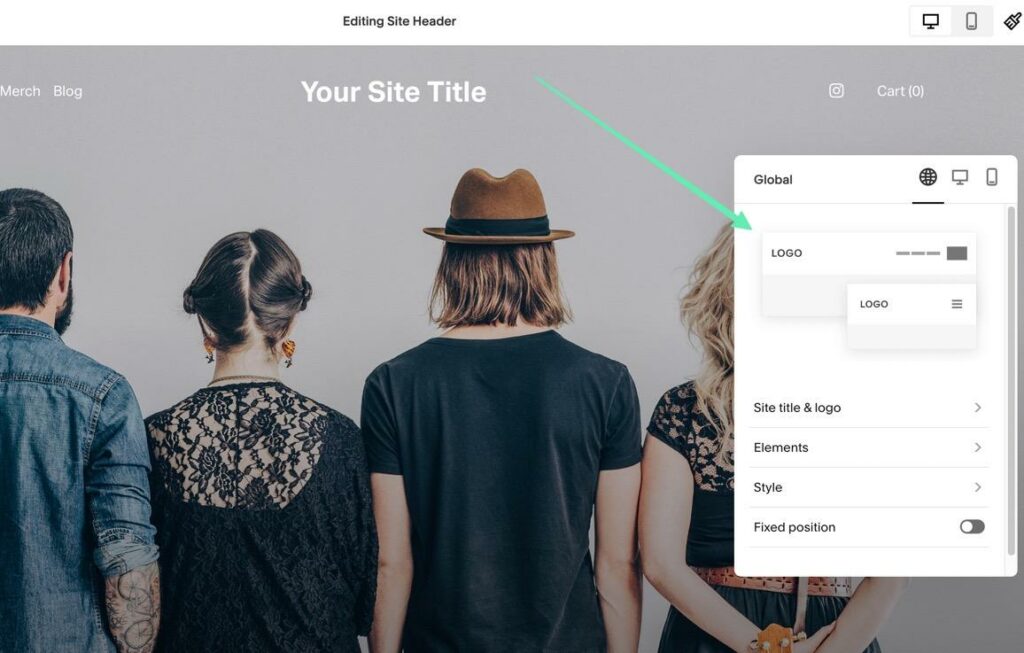Select the desktop icon in Global panel
The image size is (1024, 653).
[960, 177]
